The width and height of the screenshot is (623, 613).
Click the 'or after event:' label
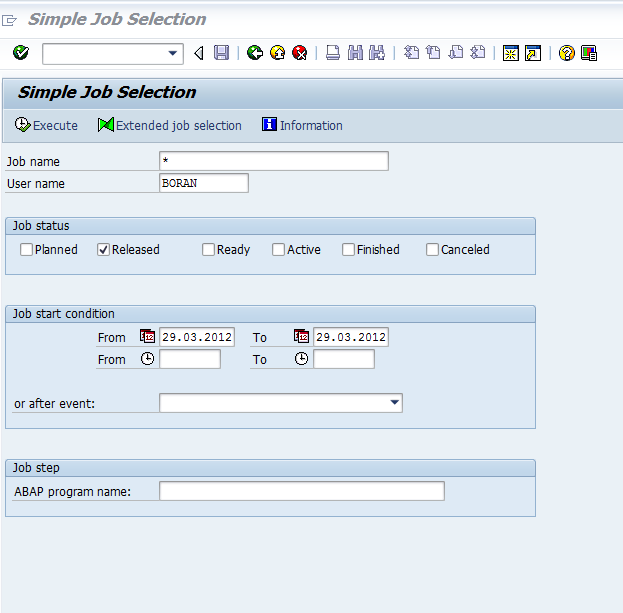click(x=54, y=404)
